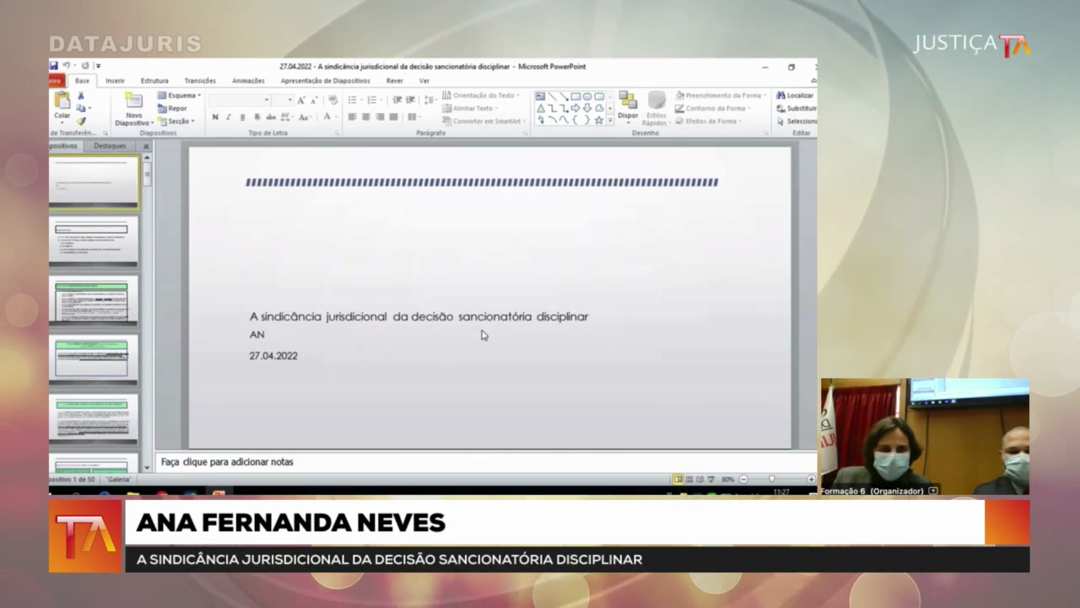Click the Repor reset button
Viewport: 1080px width, 608px height.
(173, 108)
